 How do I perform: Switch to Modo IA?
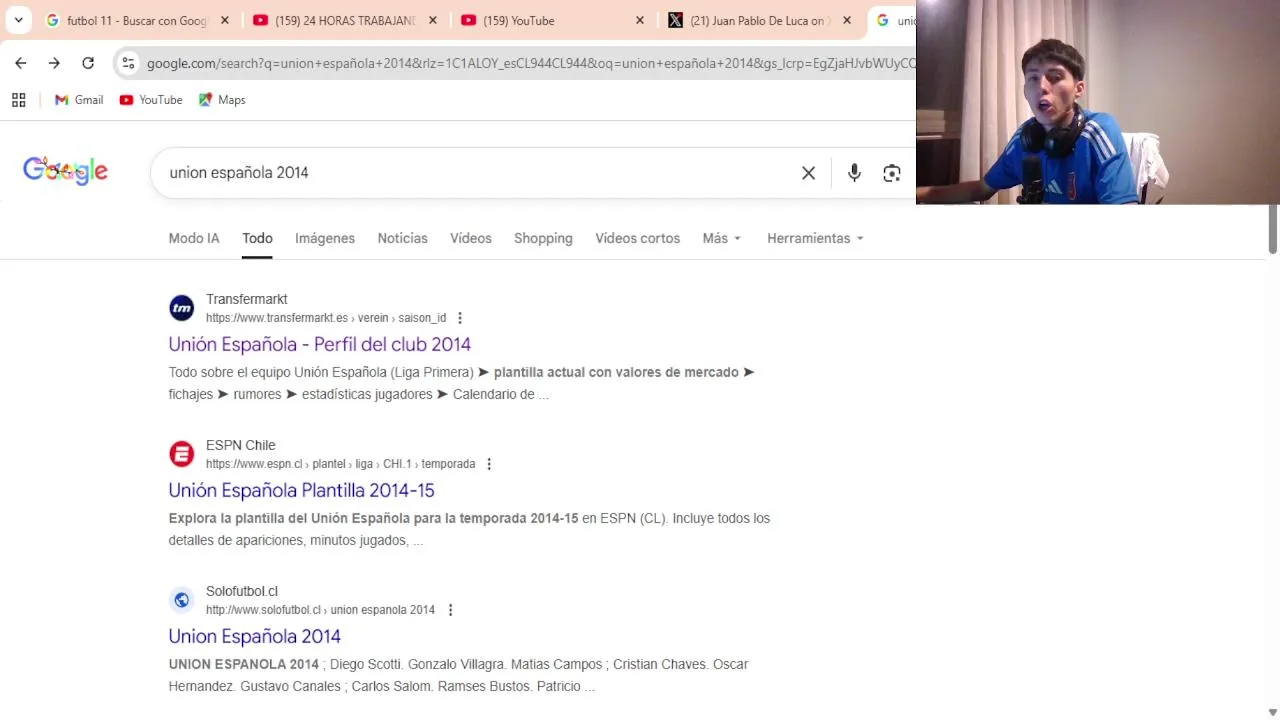point(194,238)
